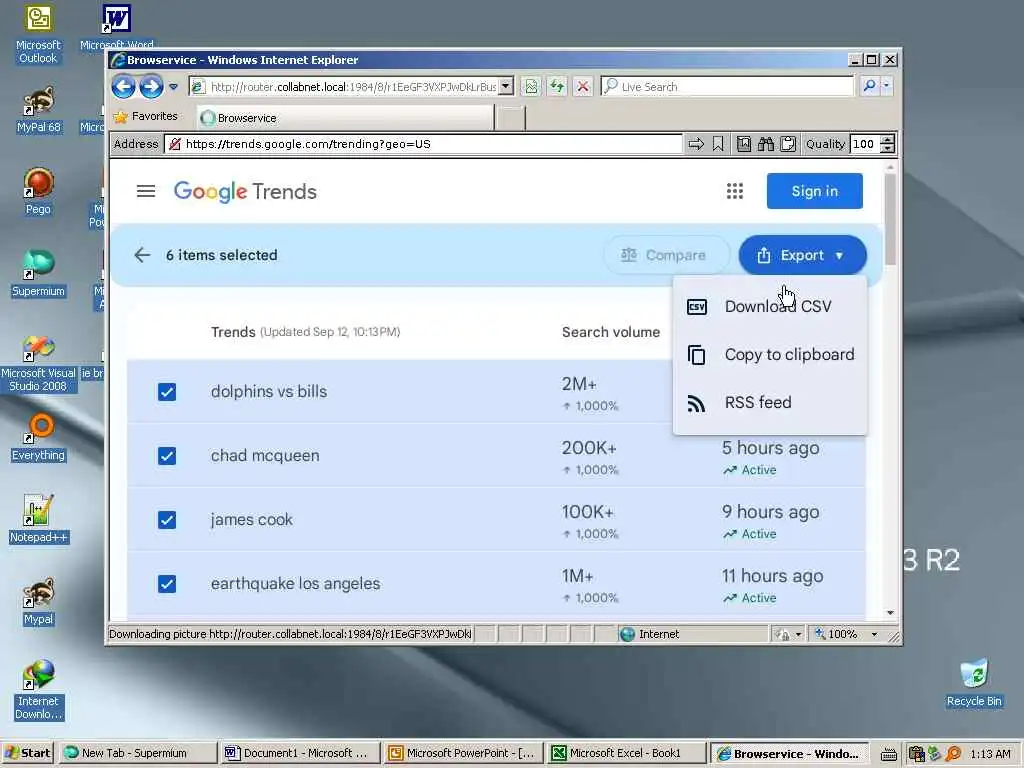Click the Everything desktop icon
This screenshot has width=1024, height=768.
[38, 438]
